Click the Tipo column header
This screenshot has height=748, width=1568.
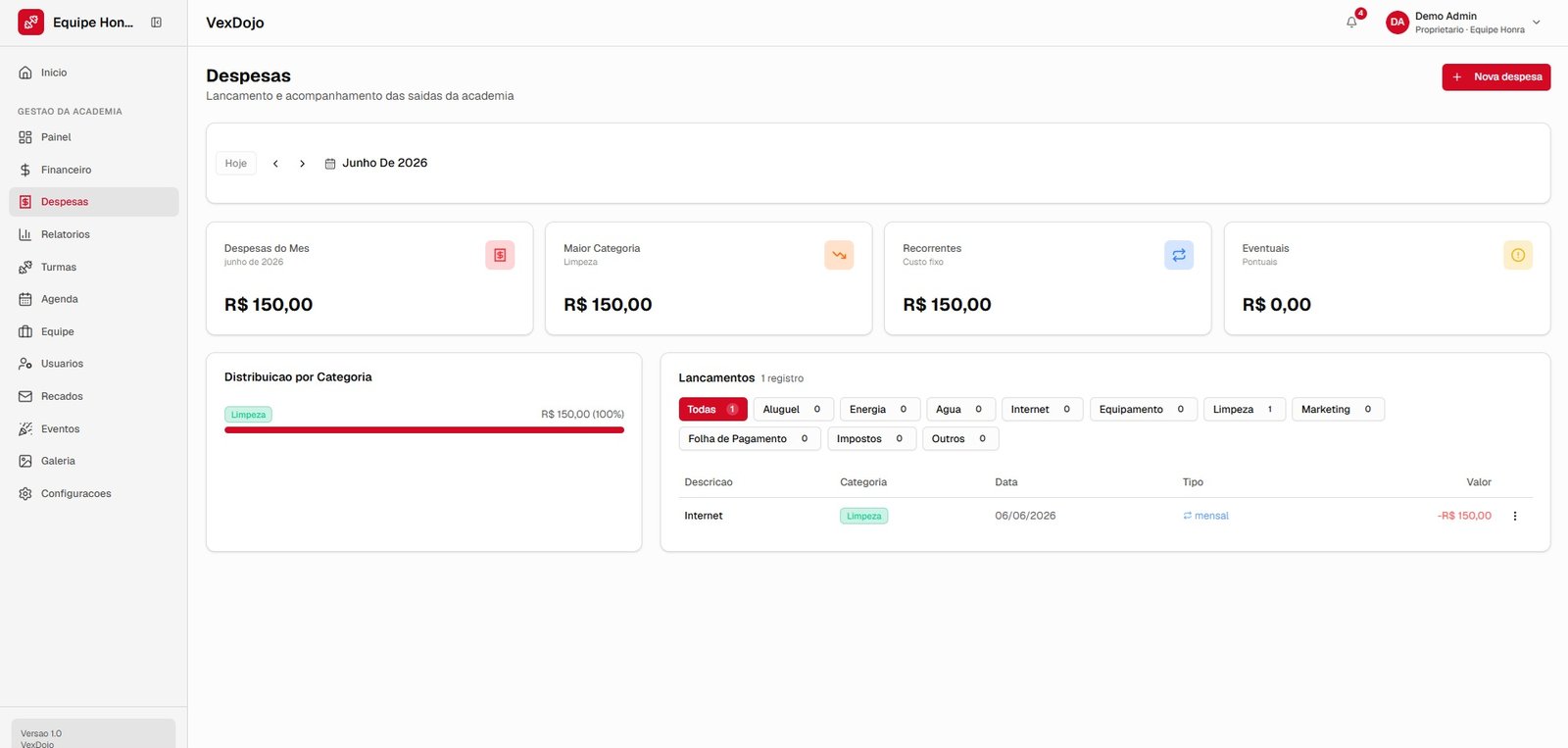pos(1193,482)
